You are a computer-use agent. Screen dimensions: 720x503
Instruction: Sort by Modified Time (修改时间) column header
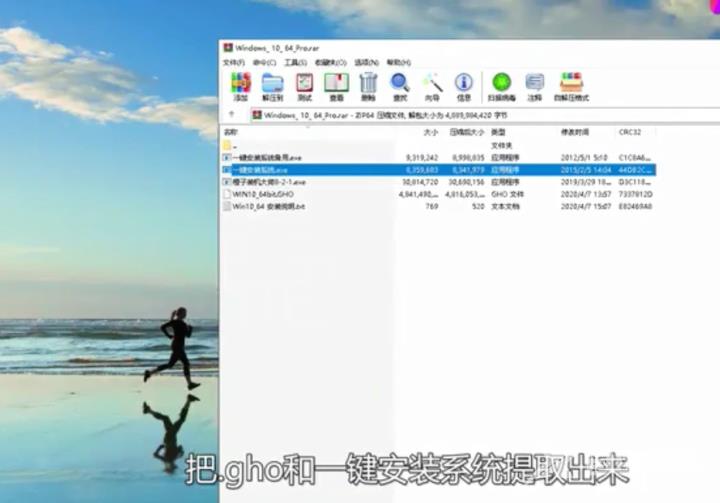[575, 132]
